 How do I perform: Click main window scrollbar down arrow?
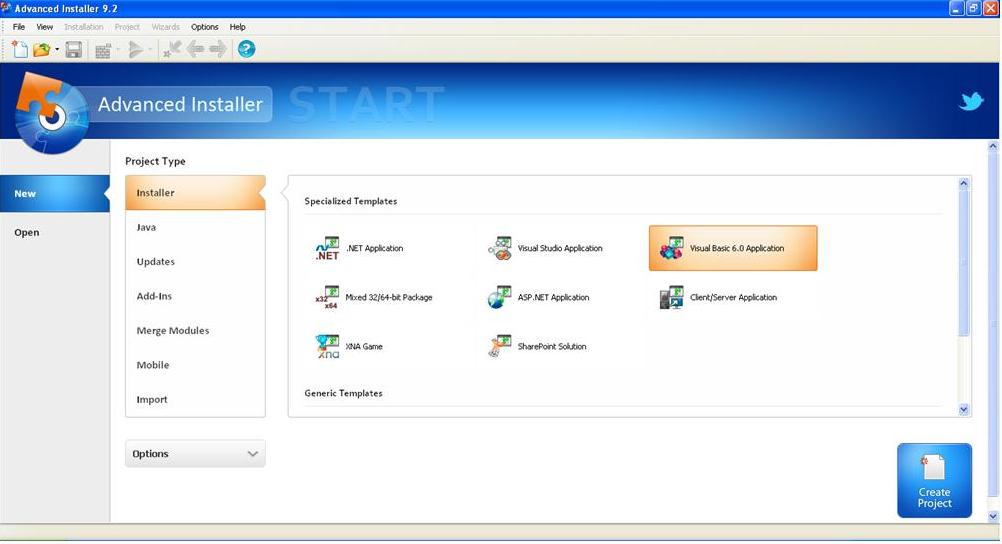993,516
